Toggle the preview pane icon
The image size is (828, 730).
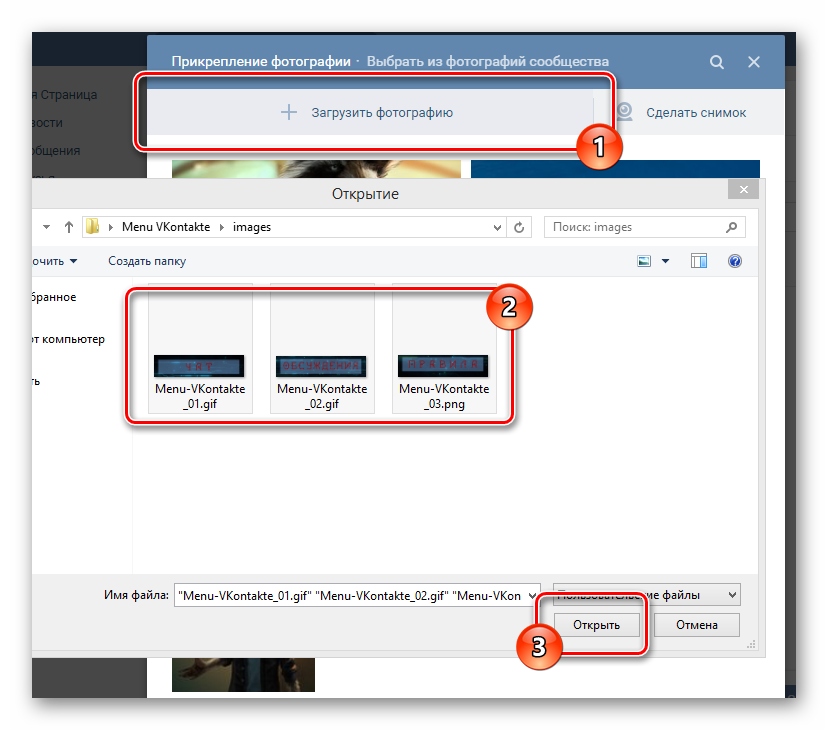pos(699,261)
